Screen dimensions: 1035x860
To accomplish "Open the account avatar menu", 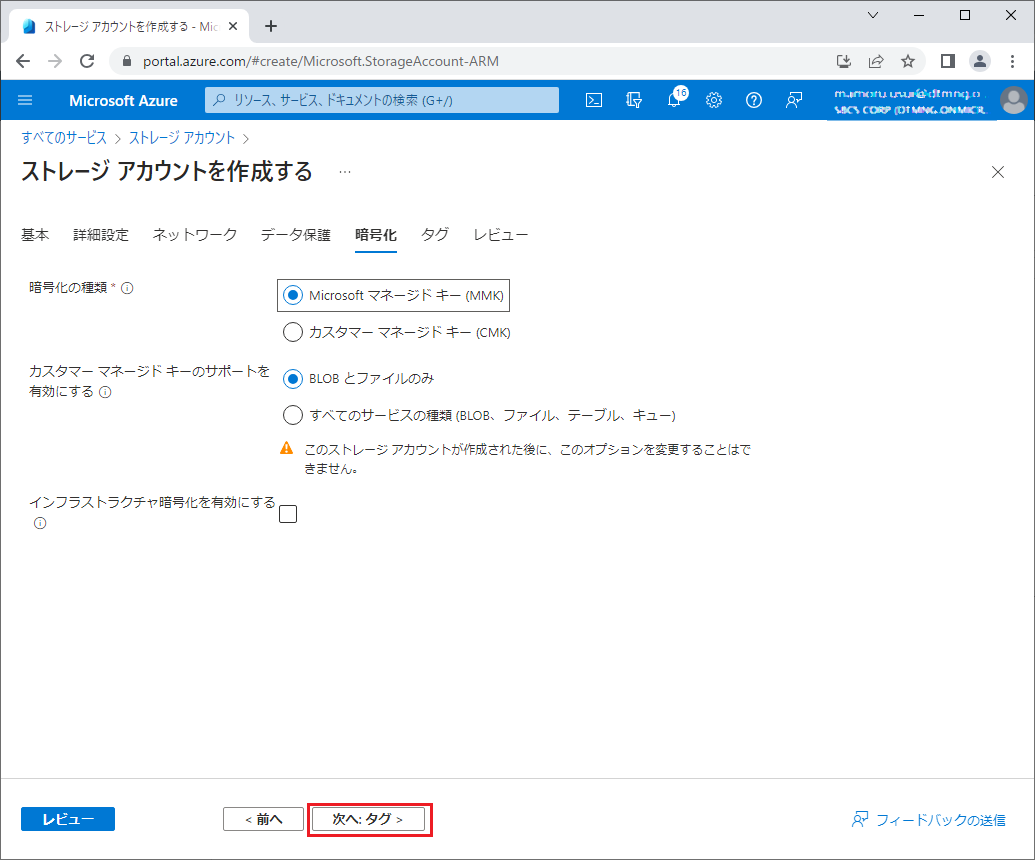I will pyautogui.click(x=1013, y=100).
